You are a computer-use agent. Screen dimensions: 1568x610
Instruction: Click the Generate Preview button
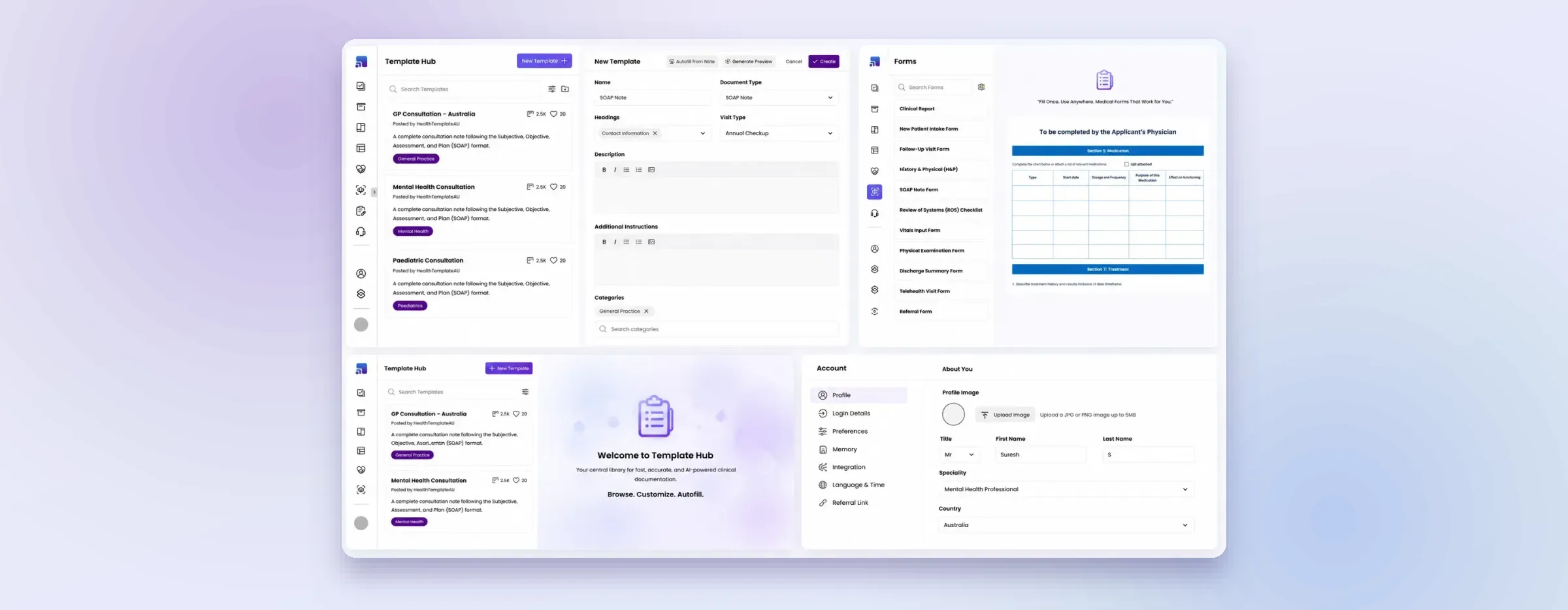[x=749, y=61]
